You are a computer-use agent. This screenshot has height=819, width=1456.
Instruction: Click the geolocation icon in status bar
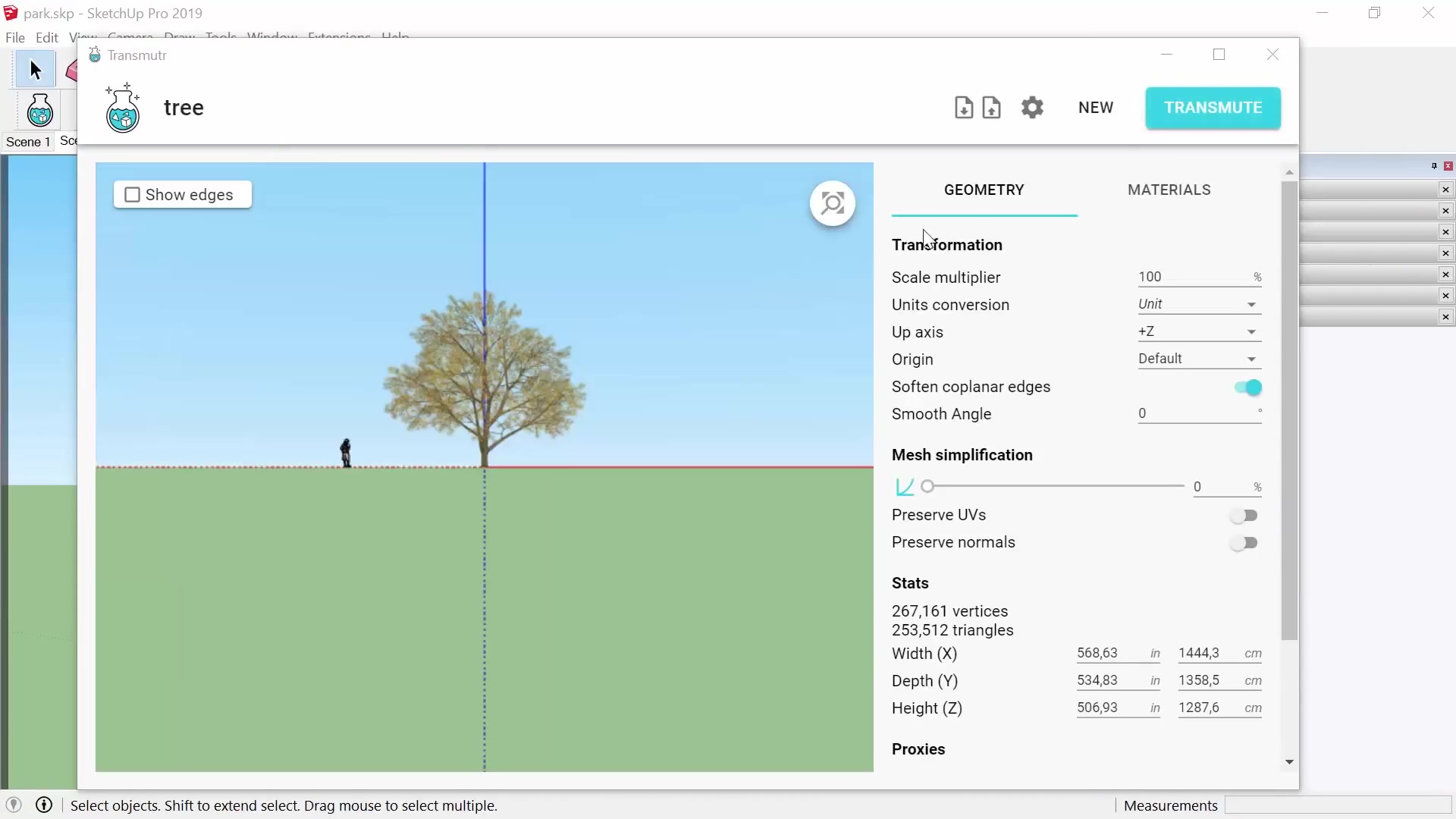click(14, 805)
